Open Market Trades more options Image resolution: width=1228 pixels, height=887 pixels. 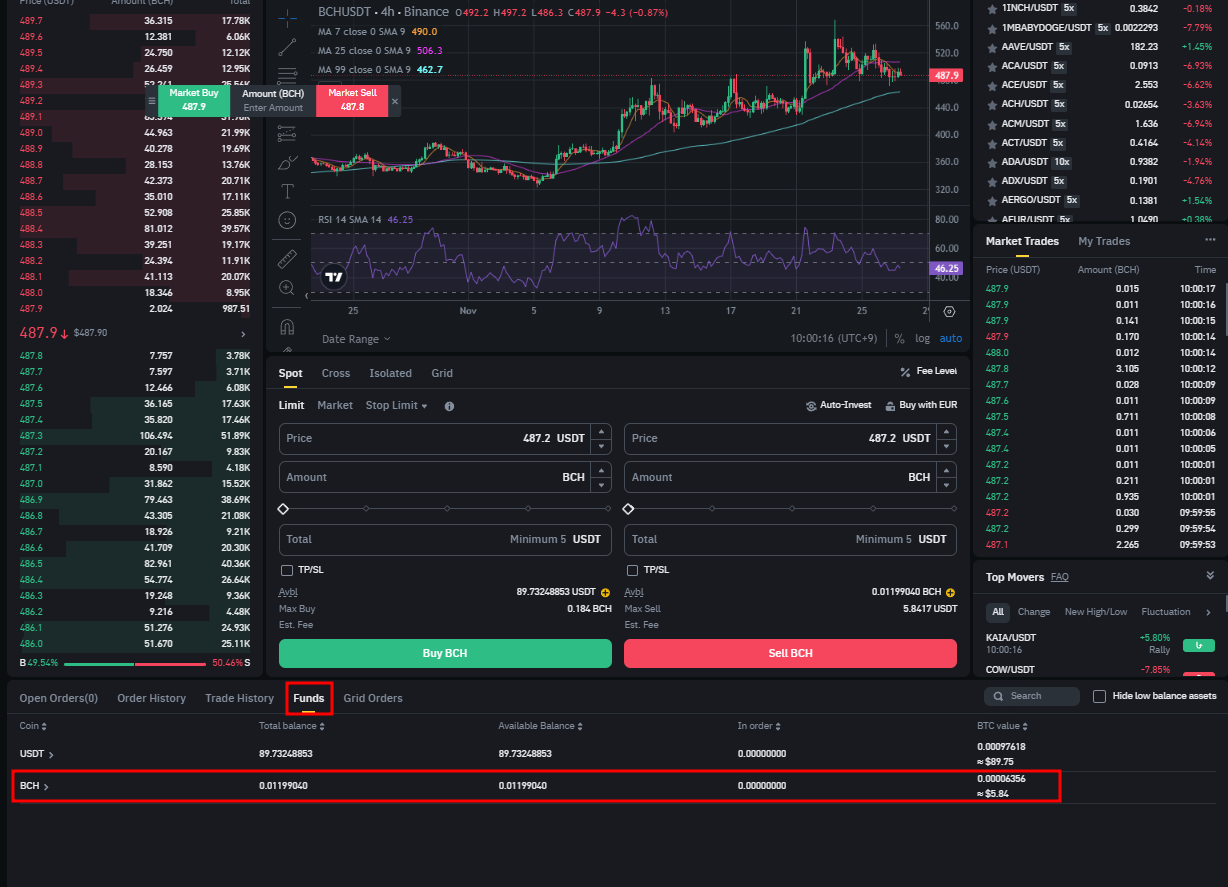tap(1210, 241)
